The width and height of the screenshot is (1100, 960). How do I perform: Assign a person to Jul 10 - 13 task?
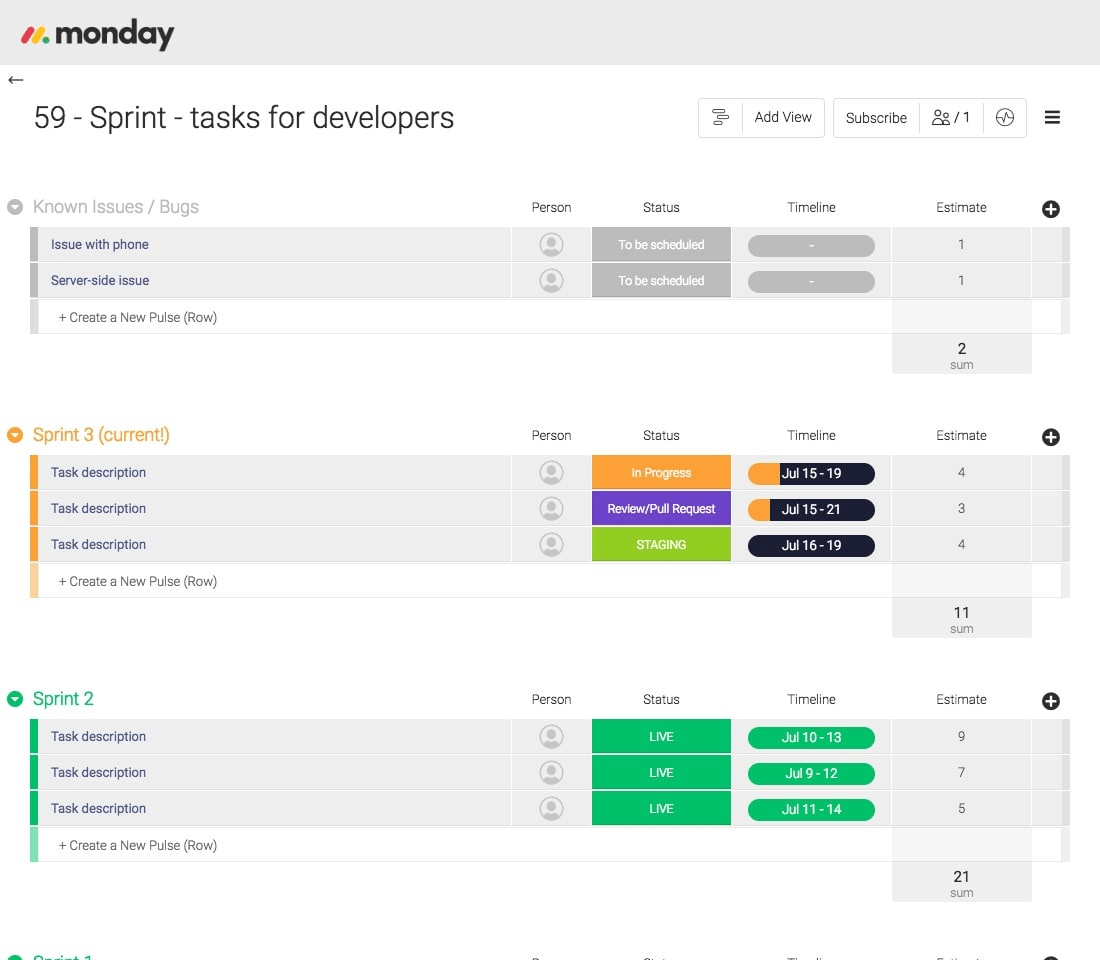click(551, 737)
